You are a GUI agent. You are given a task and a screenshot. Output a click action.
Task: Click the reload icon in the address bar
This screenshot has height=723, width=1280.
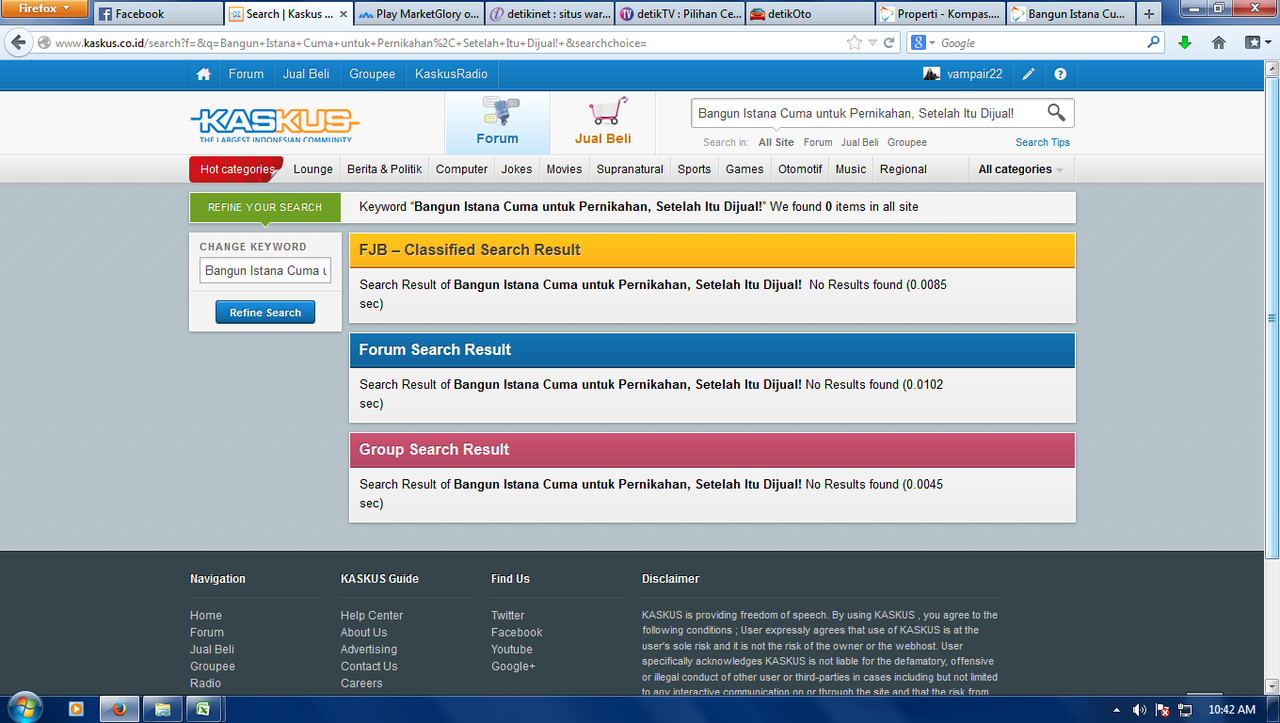[889, 43]
